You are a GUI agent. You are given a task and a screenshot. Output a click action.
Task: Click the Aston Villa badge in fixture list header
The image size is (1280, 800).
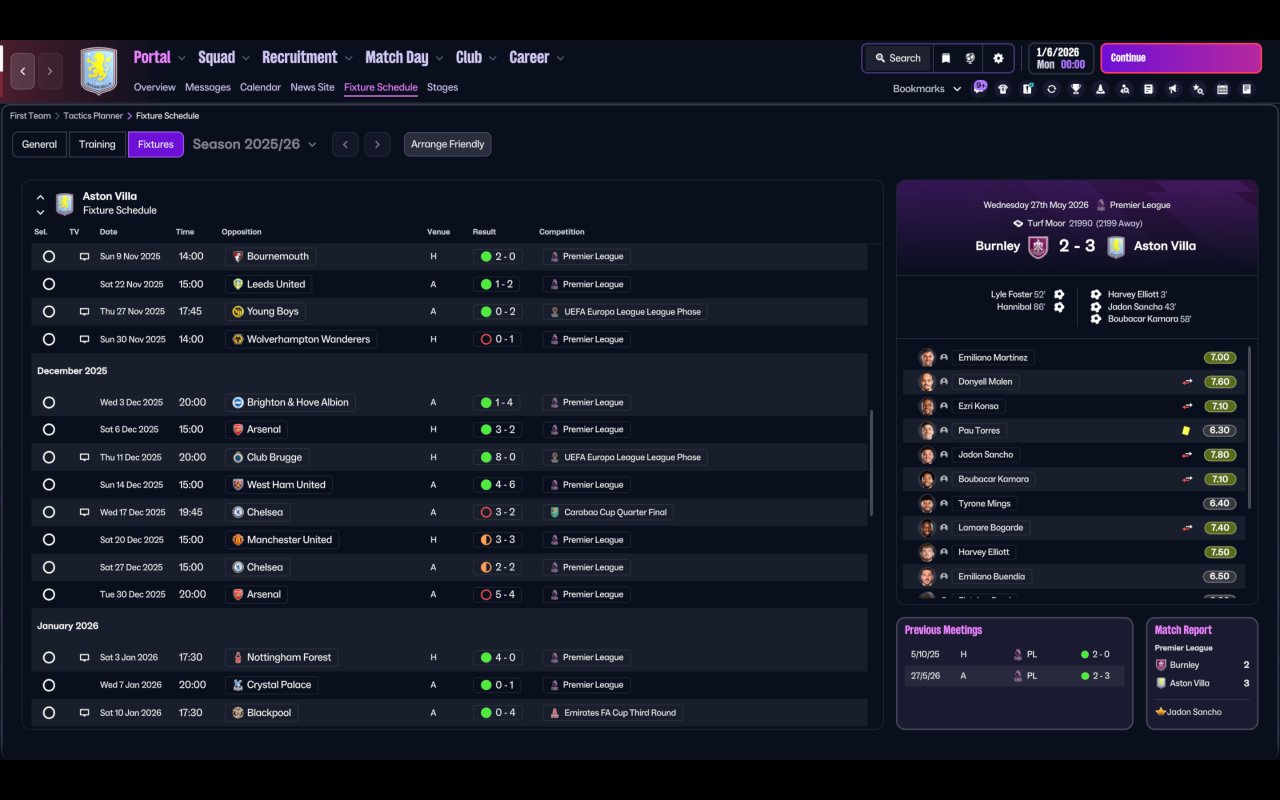(x=65, y=204)
